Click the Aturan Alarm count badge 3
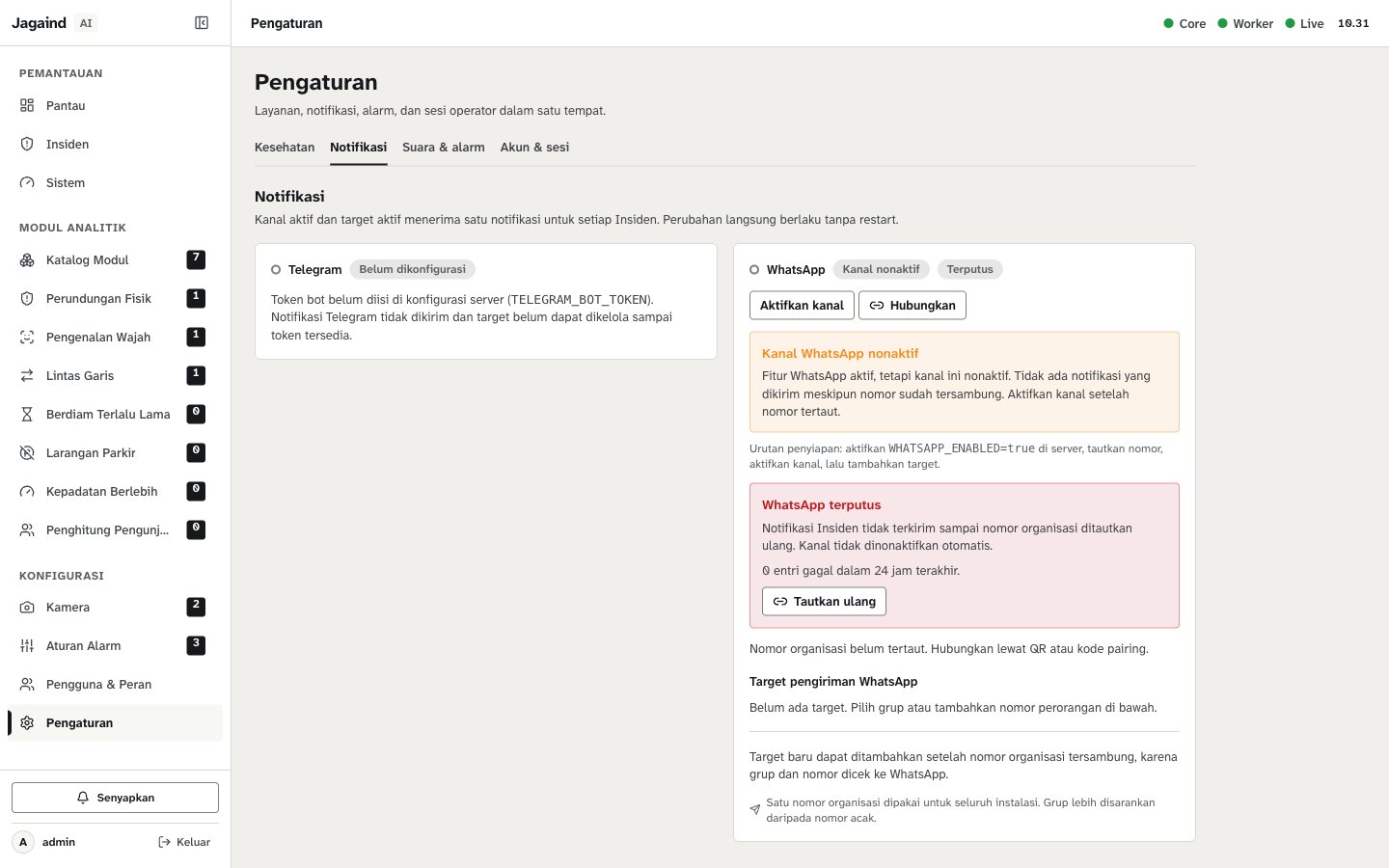 196,645
